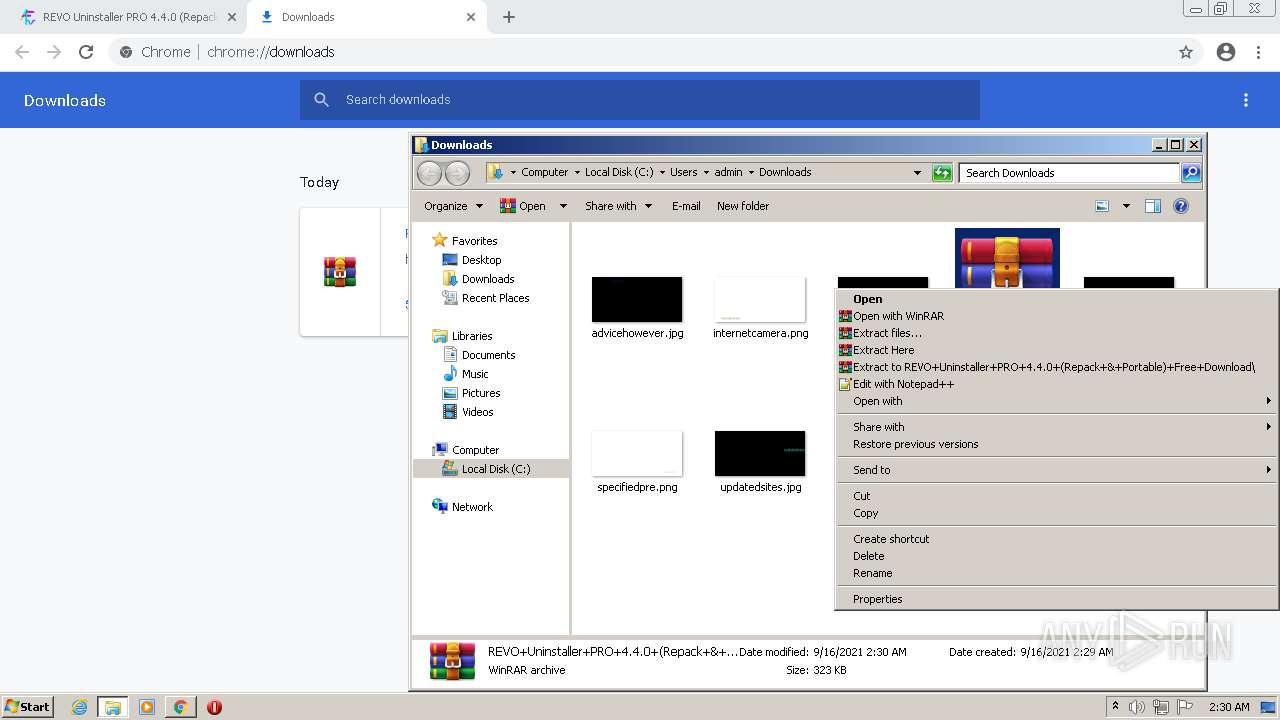The height and width of the screenshot is (720, 1280).
Task: Click the WinRAR icon on Chrome's download card
Action: pos(340,272)
